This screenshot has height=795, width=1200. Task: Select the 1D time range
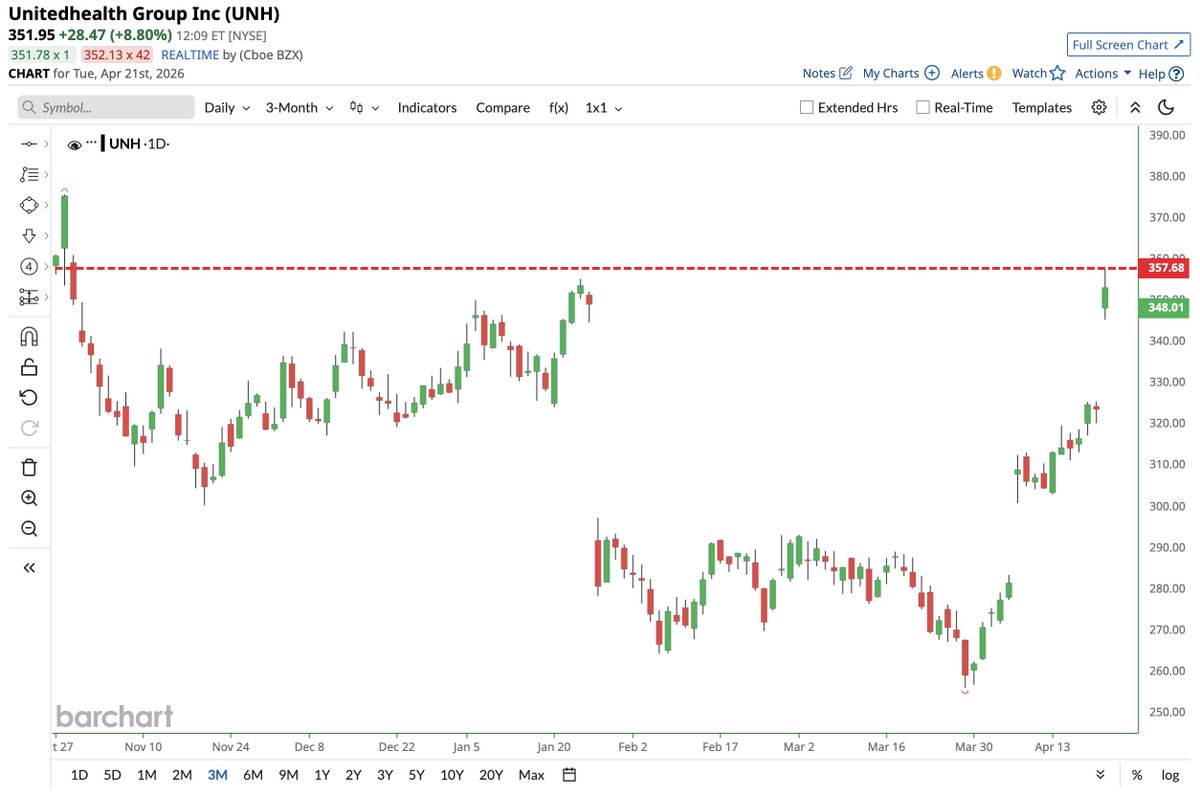click(x=80, y=775)
